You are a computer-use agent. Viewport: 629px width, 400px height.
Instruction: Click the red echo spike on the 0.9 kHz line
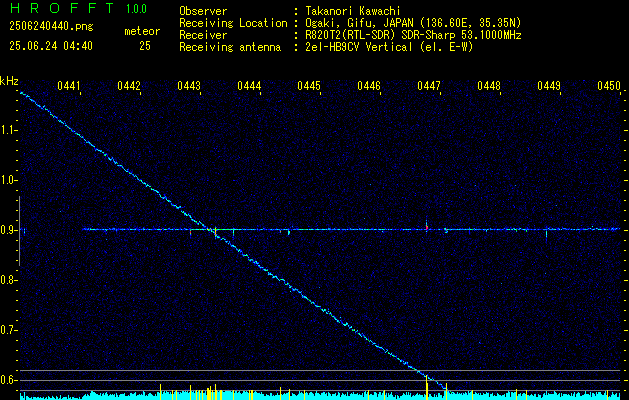(427, 227)
